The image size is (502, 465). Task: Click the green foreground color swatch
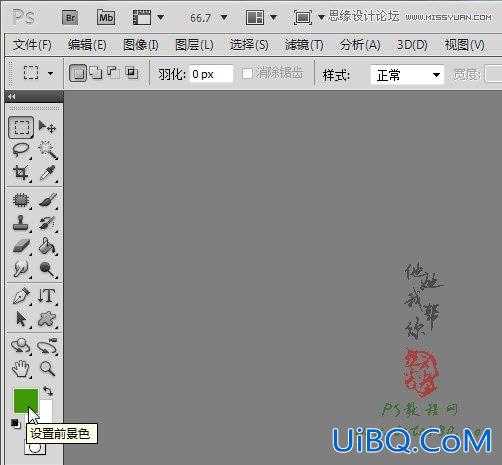pos(25,401)
